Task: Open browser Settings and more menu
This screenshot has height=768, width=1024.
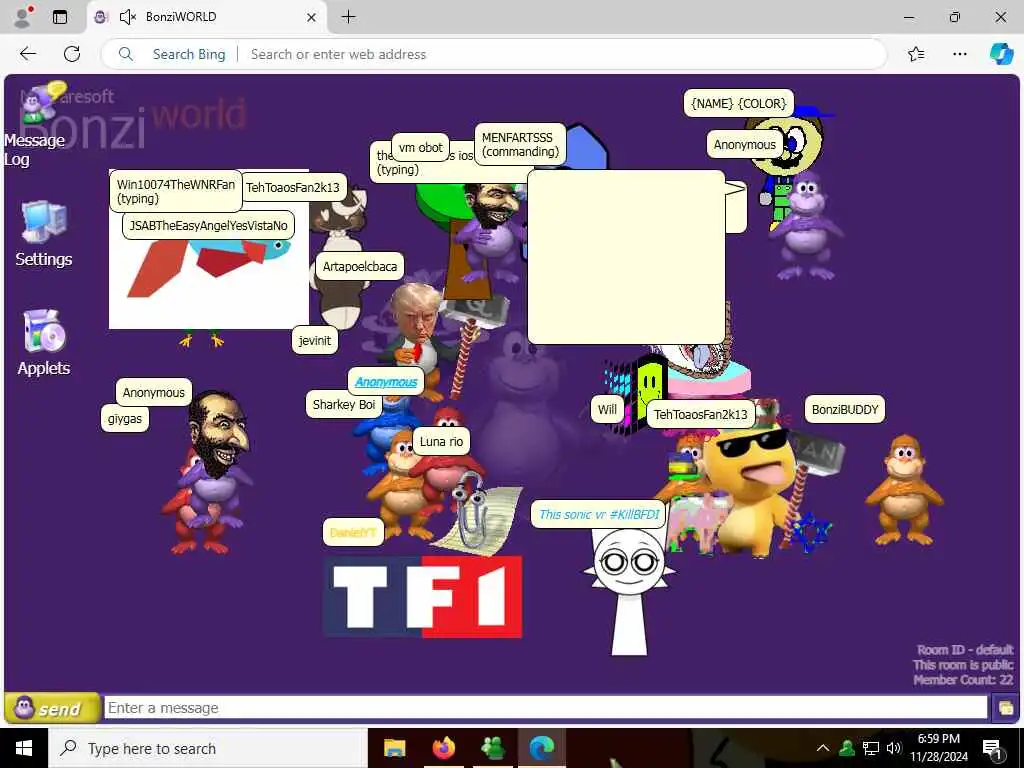Action: pos(959,54)
